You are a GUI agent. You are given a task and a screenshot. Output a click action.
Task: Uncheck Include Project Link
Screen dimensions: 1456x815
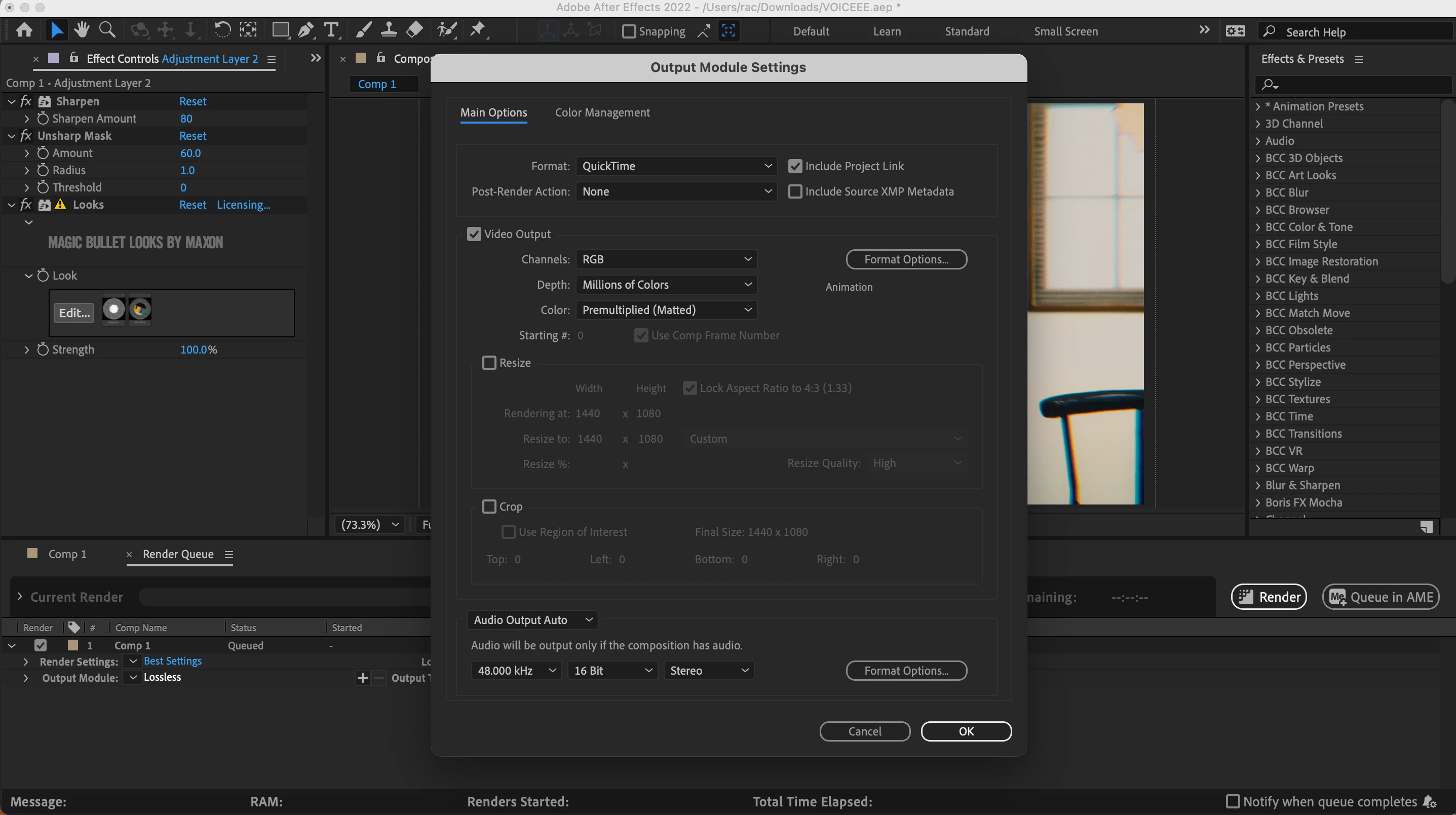point(795,166)
